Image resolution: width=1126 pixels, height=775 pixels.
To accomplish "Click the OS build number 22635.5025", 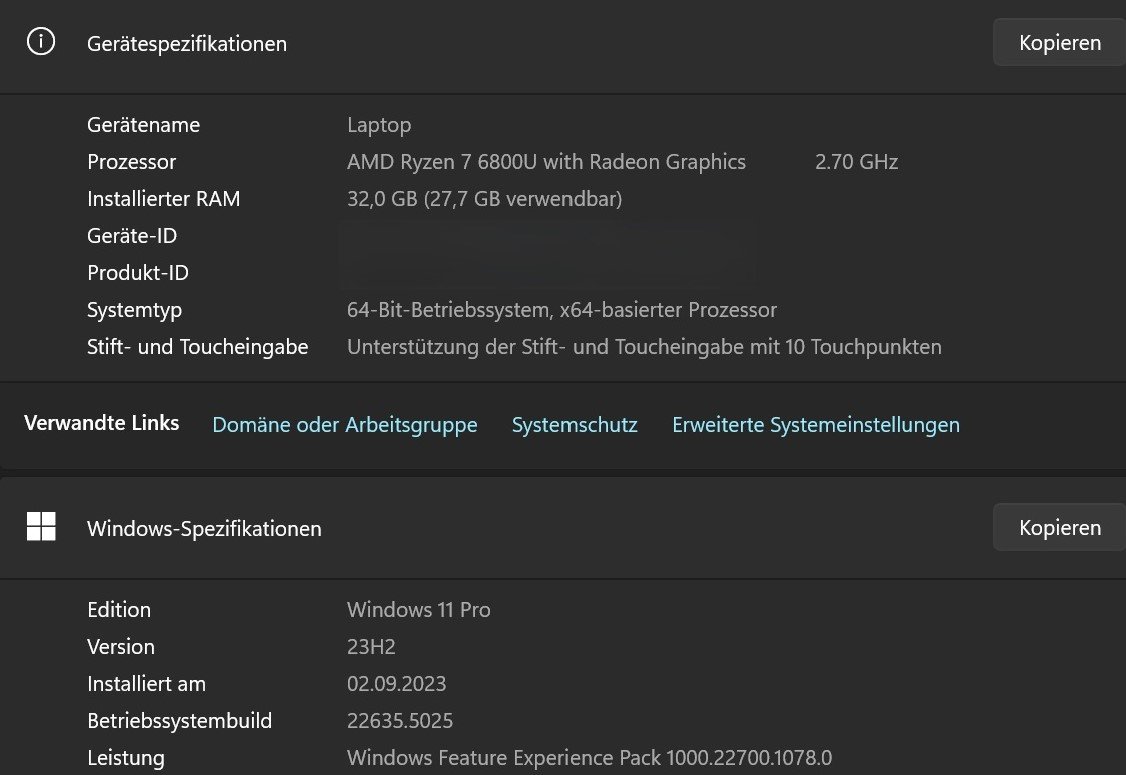I will pos(400,721).
